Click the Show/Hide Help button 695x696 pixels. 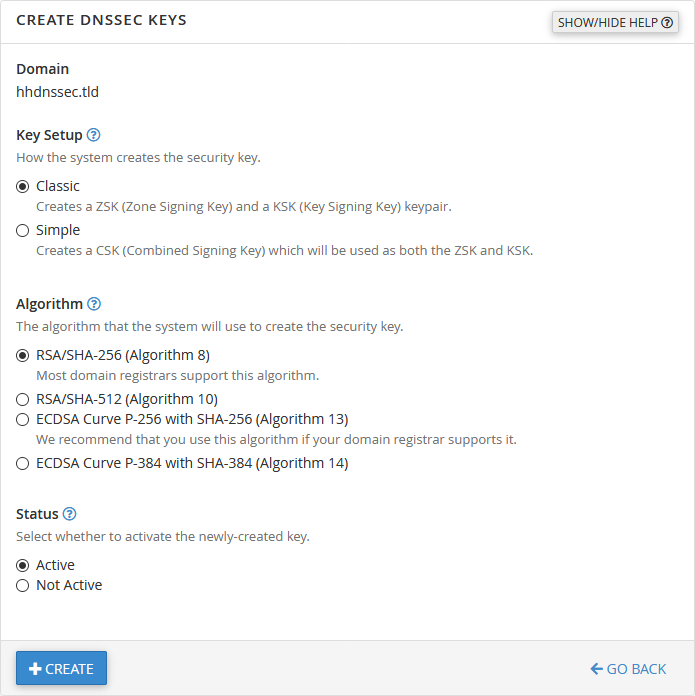pos(615,22)
